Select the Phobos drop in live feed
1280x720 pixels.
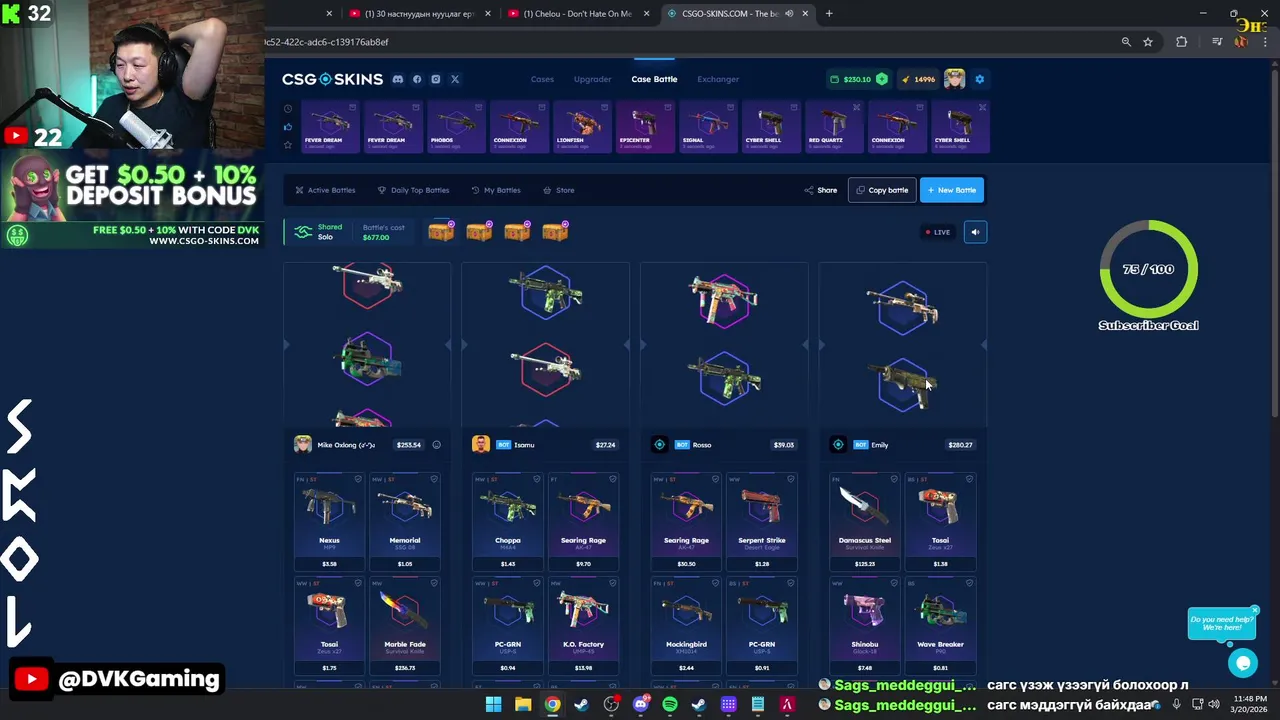456,127
